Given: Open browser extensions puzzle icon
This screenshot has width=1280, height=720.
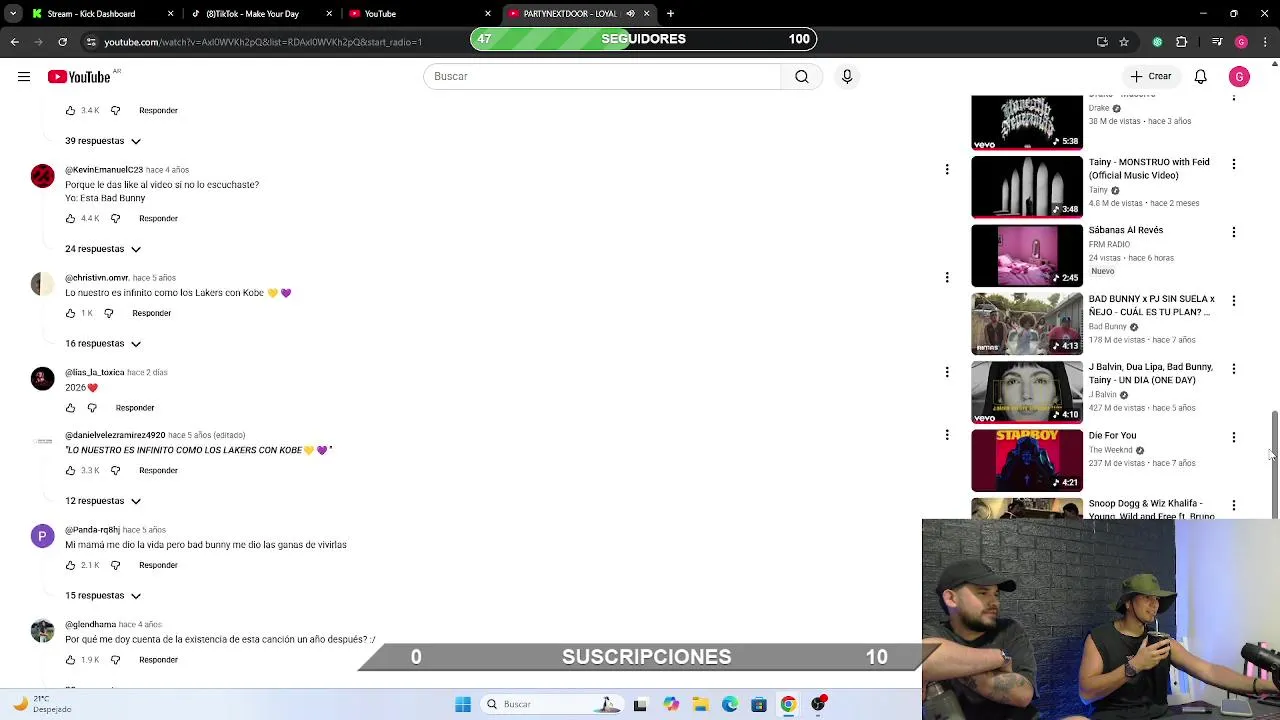Looking at the screenshot, I should click(x=1182, y=42).
